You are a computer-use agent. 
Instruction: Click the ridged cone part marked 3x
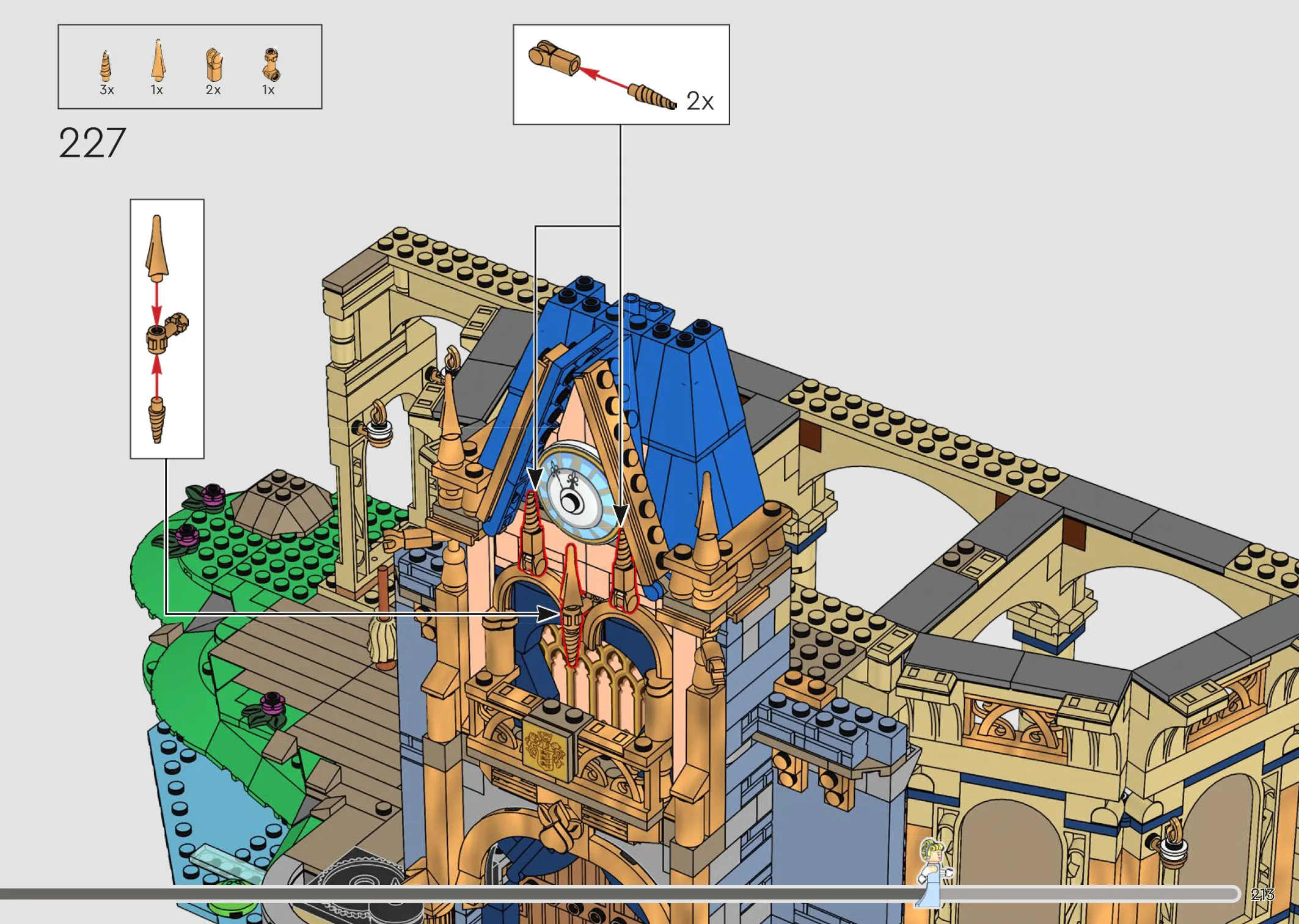pyautogui.click(x=106, y=66)
